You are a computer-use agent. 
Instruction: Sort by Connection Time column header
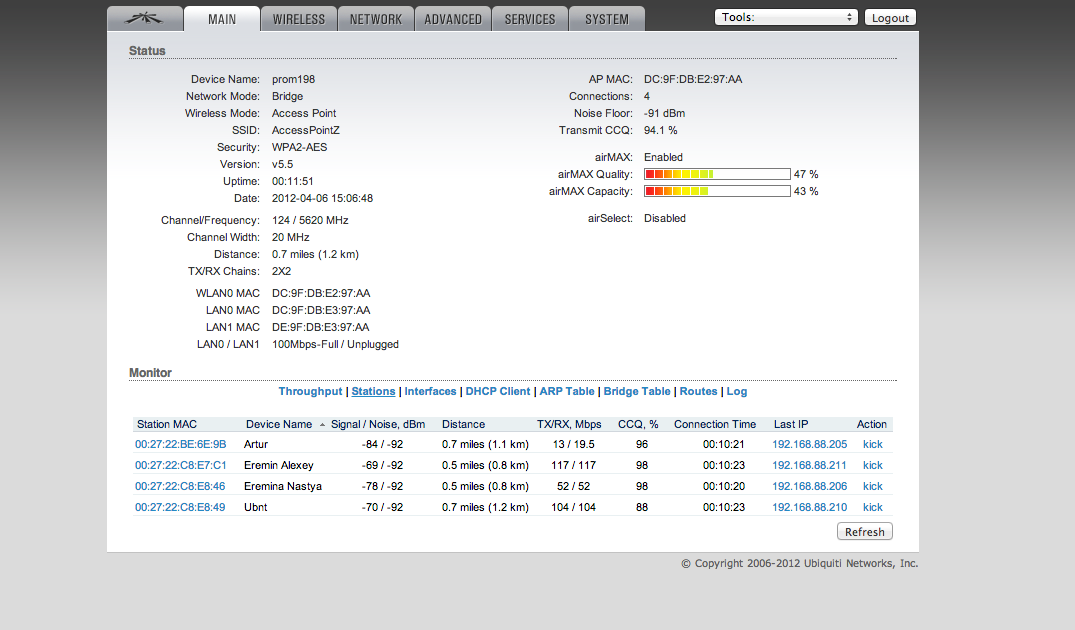(x=715, y=424)
